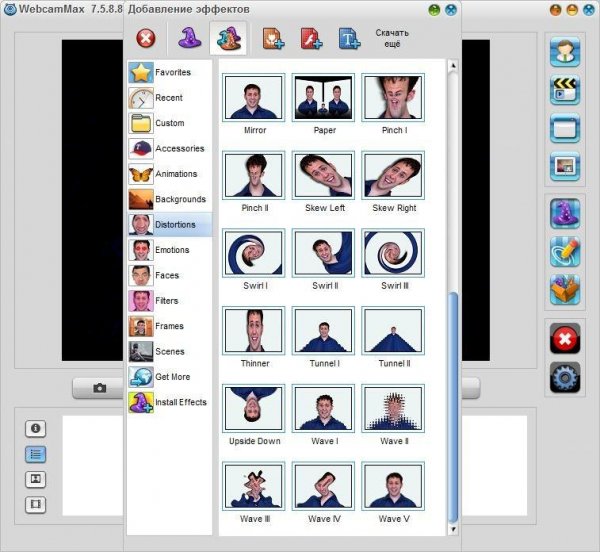This screenshot has height=552, width=600.
Task: Click the info icon button at bottom left
Action: 36,428
